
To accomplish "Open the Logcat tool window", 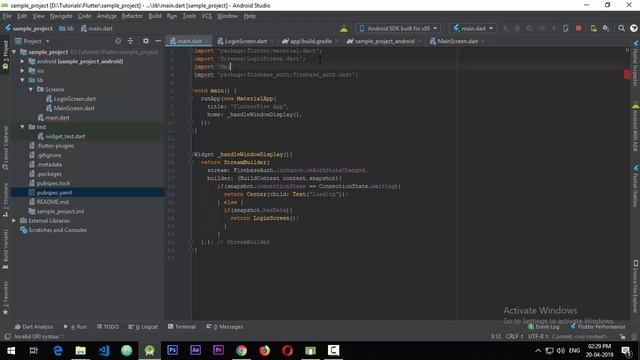I will (x=143, y=327).
